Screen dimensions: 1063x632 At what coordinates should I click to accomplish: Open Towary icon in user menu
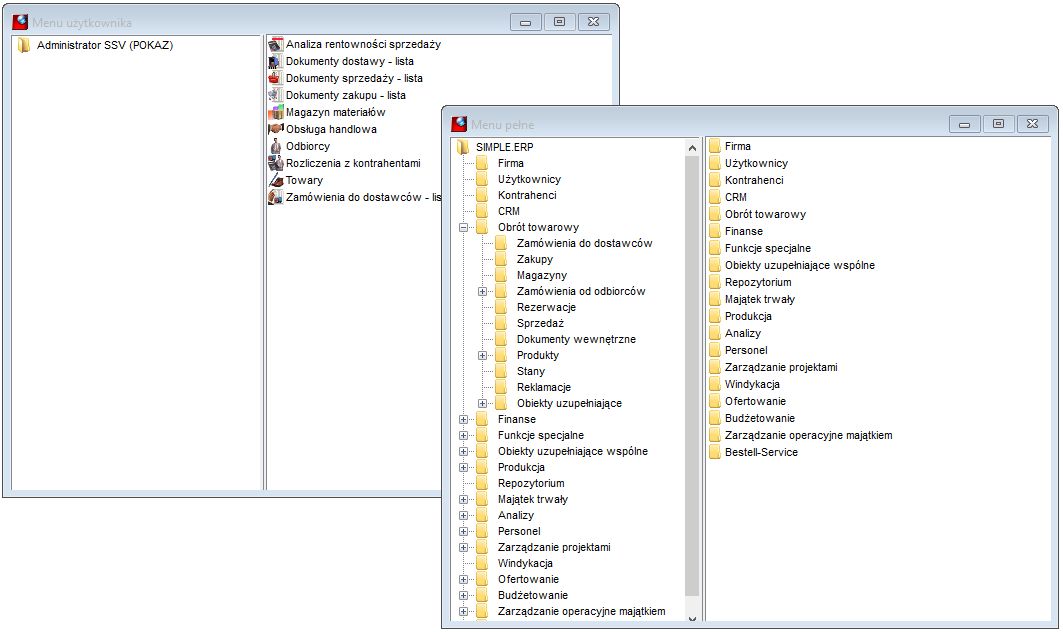coord(275,180)
